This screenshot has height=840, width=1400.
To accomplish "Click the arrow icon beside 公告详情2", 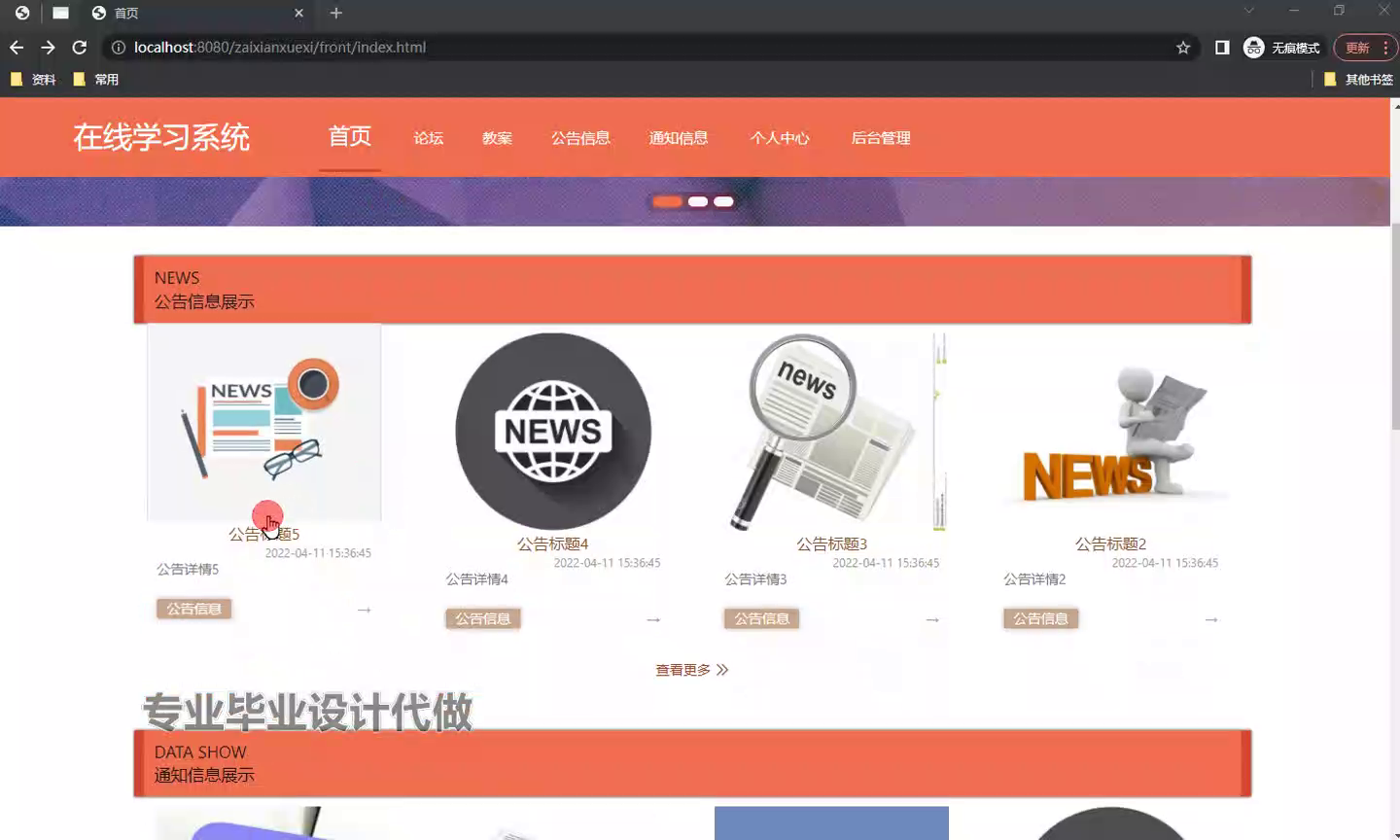I will 1210,619.
